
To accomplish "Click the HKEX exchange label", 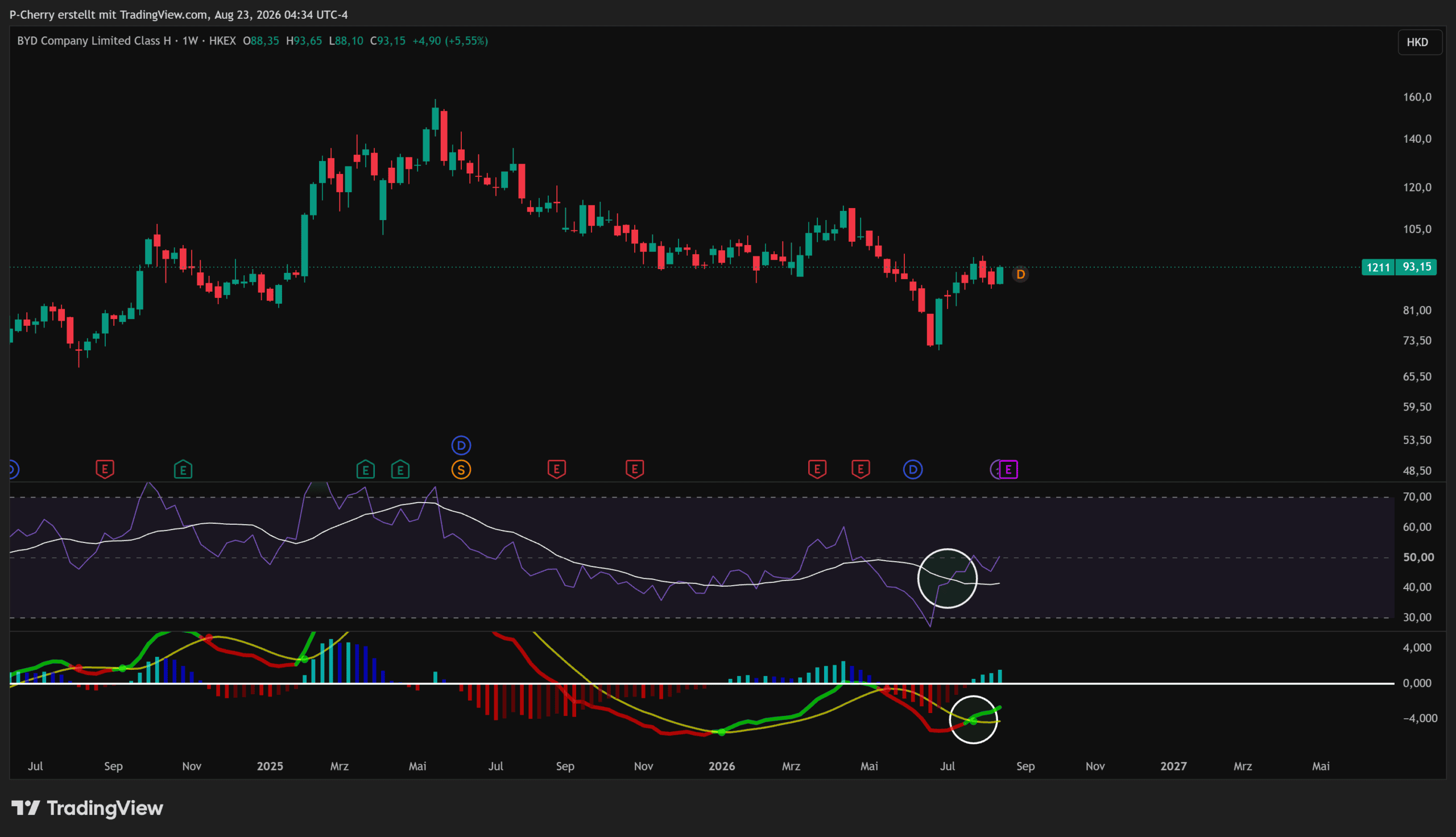I will point(222,41).
